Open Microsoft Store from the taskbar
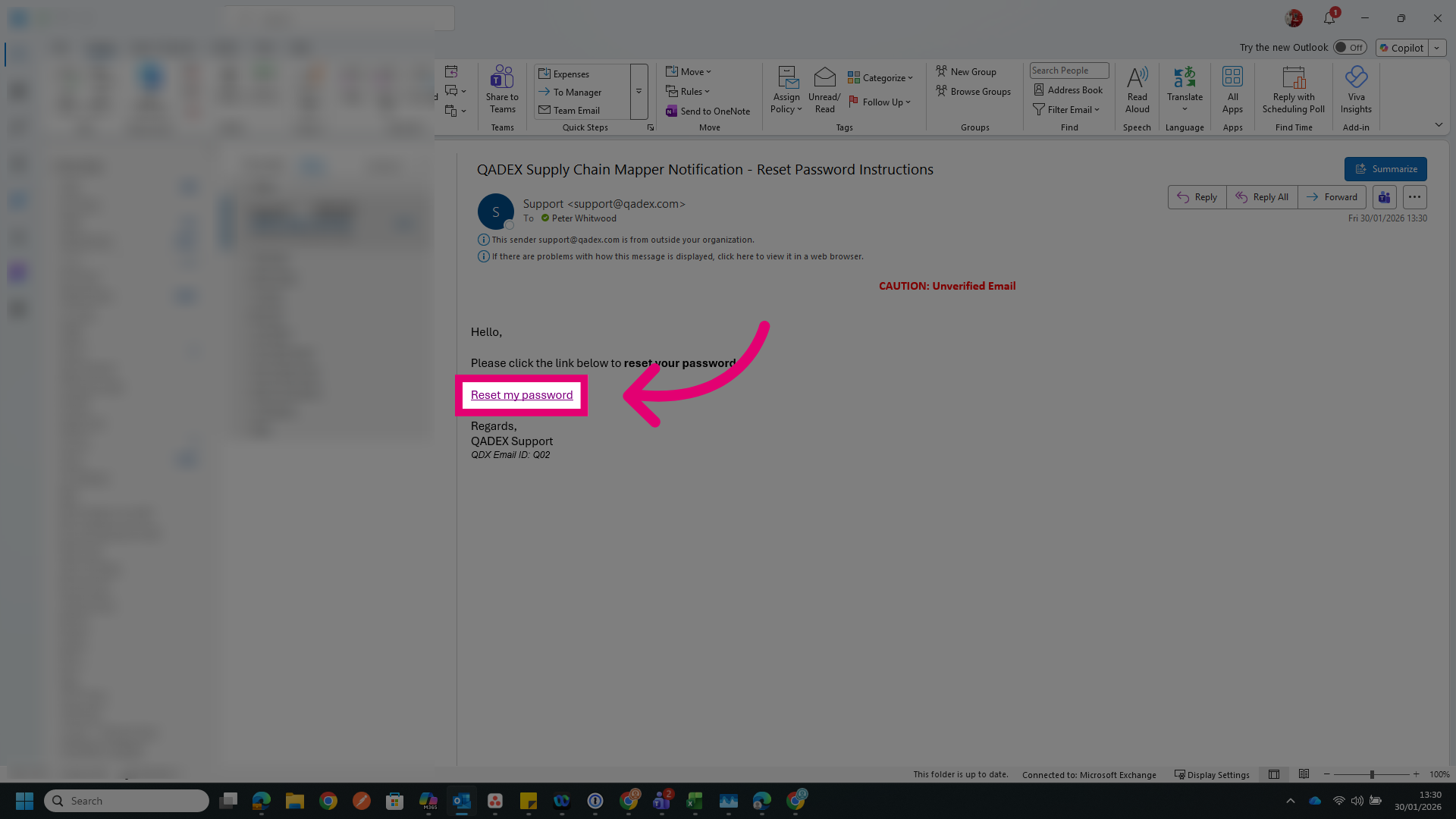The width and height of the screenshot is (1456, 819). tap(395, 801)
